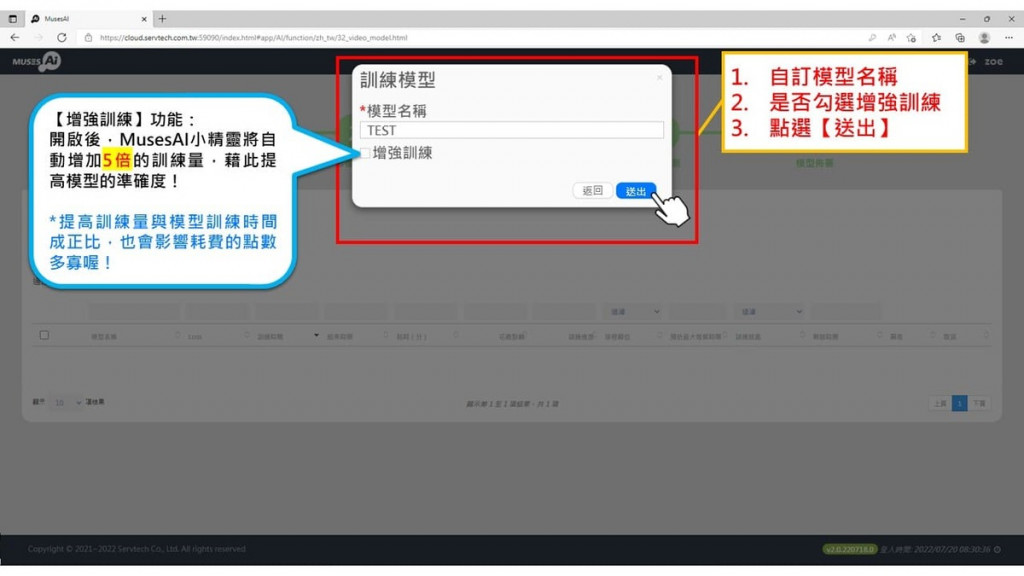Click the 返回 back button in dialog

(592, 191)
